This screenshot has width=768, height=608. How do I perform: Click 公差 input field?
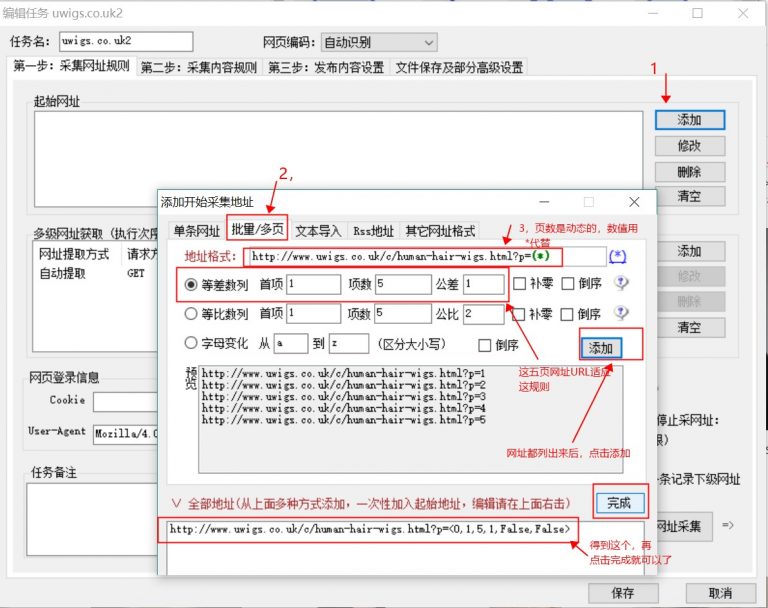point(484,284)
